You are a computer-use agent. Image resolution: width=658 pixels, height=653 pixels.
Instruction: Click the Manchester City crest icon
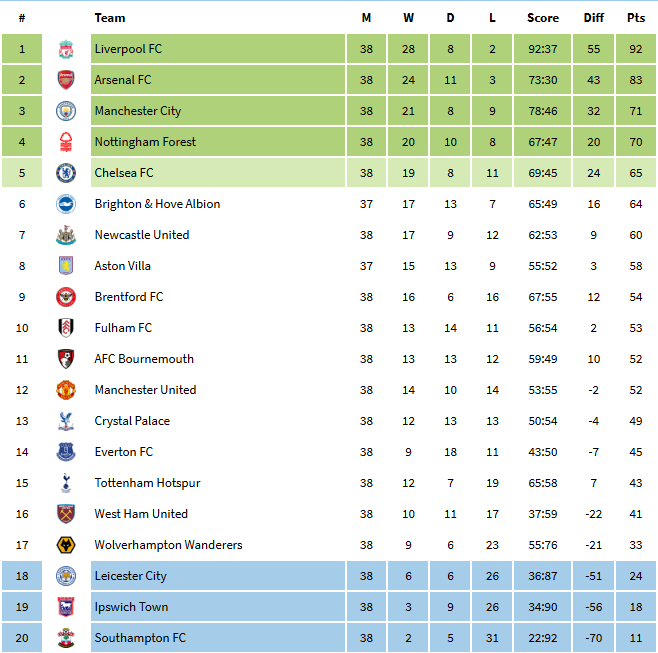[x=66, y=111]
